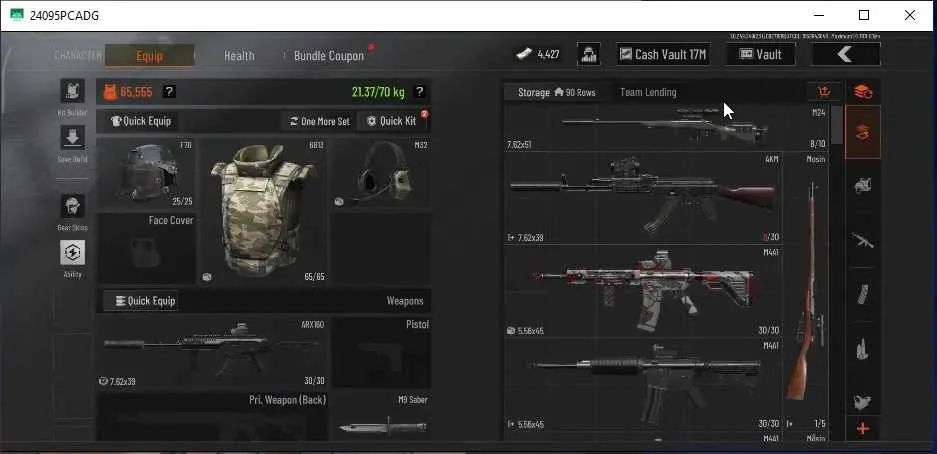
Task: Click the Save Build download icon
Action: [x=72, y=138]
